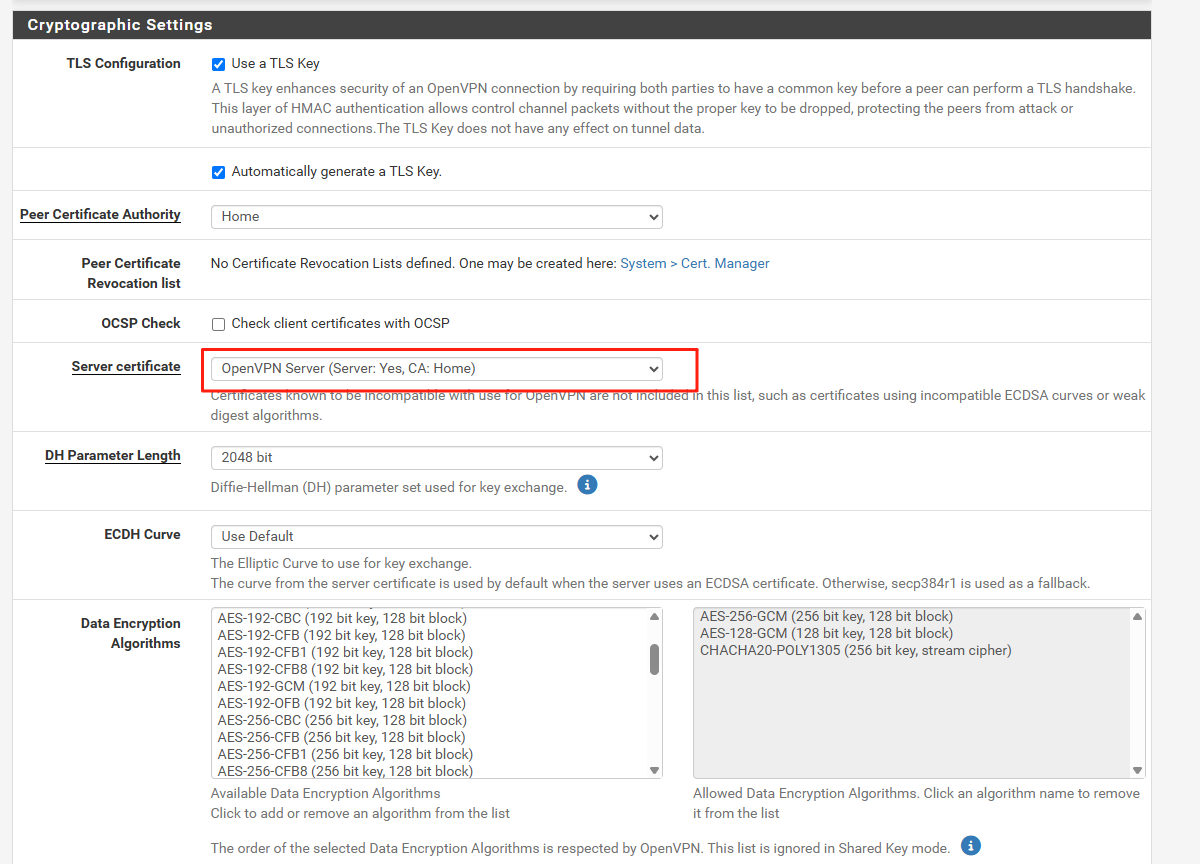
Task: Click the DH Parameter Length label
Action: 113,456
